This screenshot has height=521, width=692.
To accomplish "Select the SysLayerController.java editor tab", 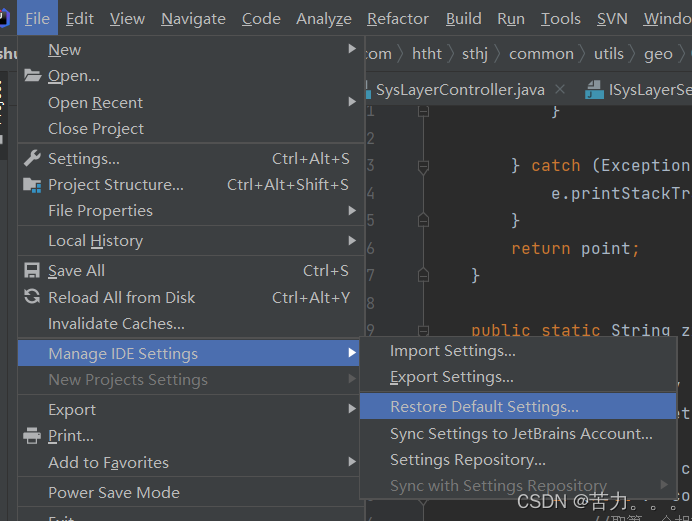I will coord(460,90).
